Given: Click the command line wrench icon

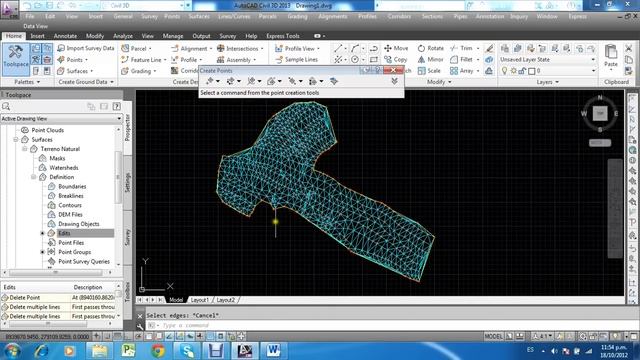Looking at the screenshot, I should click(140, 326).
